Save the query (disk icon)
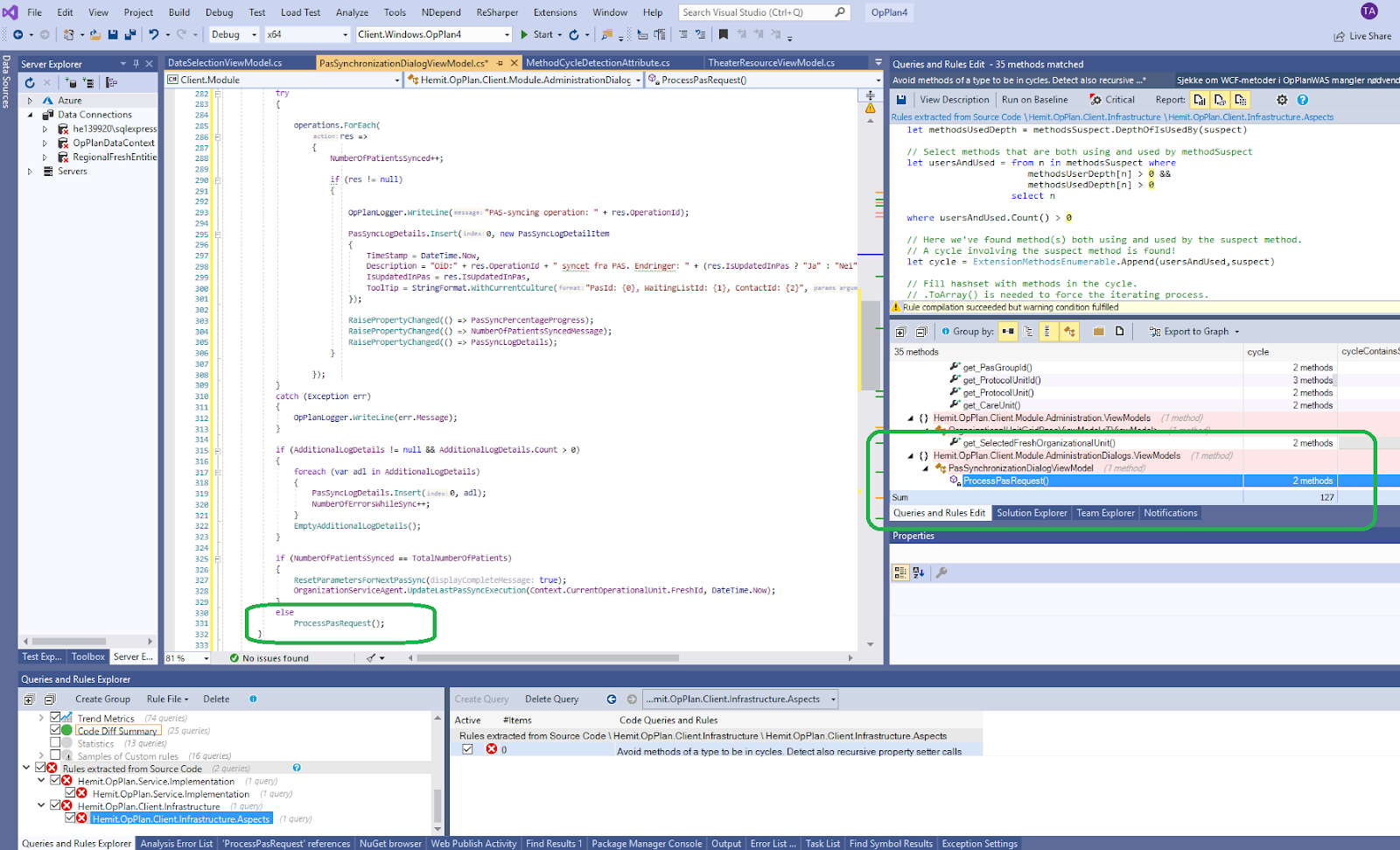 pos(901,99)
